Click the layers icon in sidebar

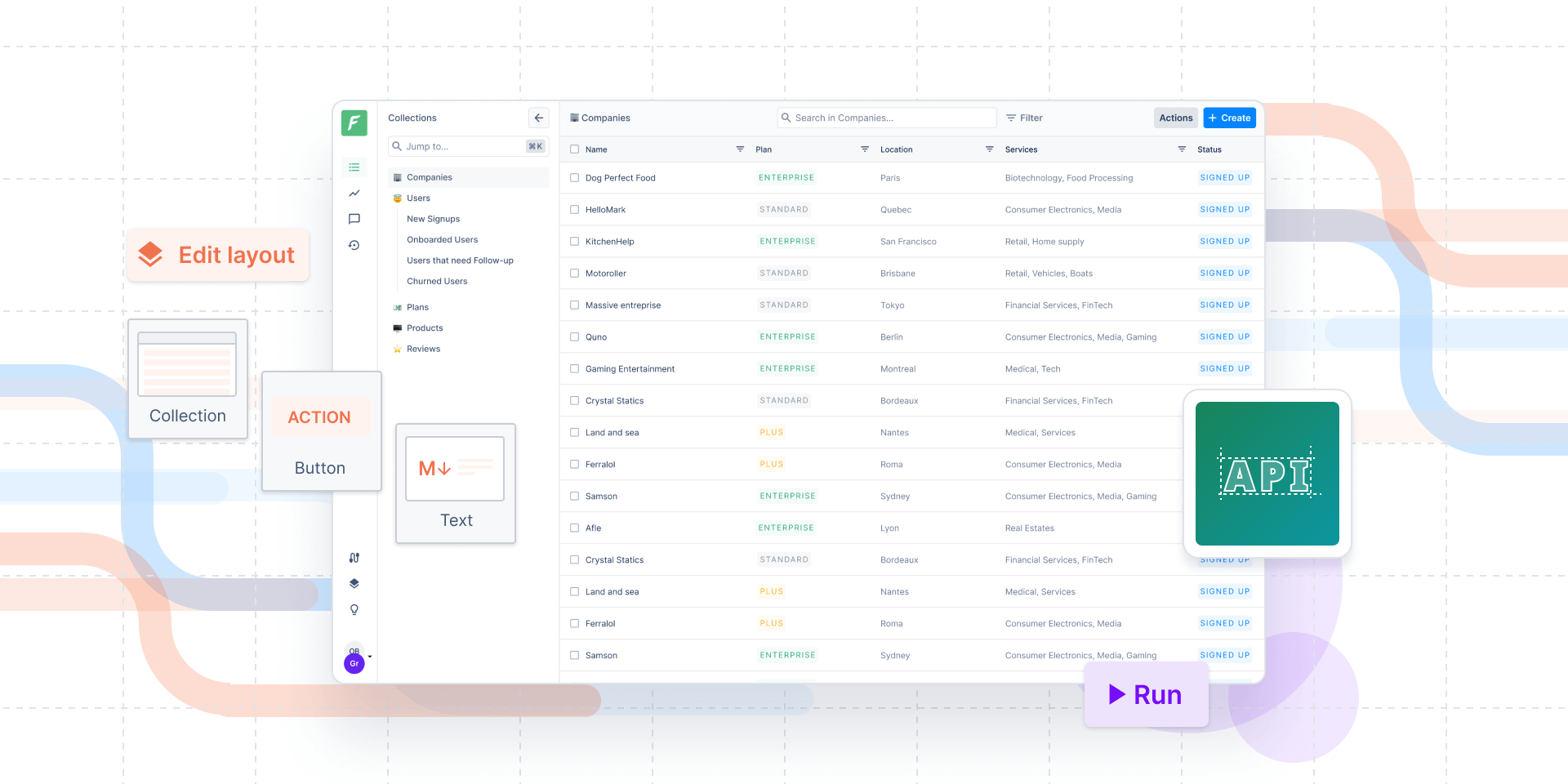coord(354,583)
